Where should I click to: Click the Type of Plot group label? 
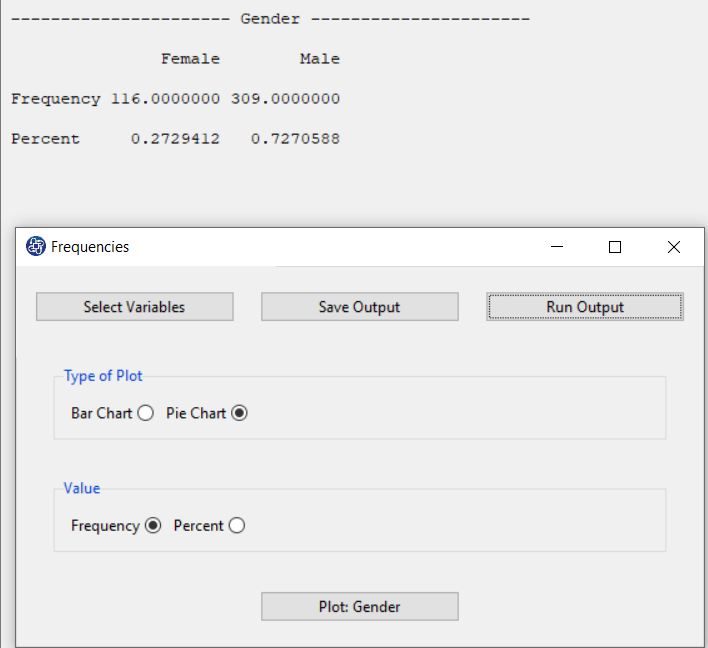pyautogui.click(x=103, y=376)
